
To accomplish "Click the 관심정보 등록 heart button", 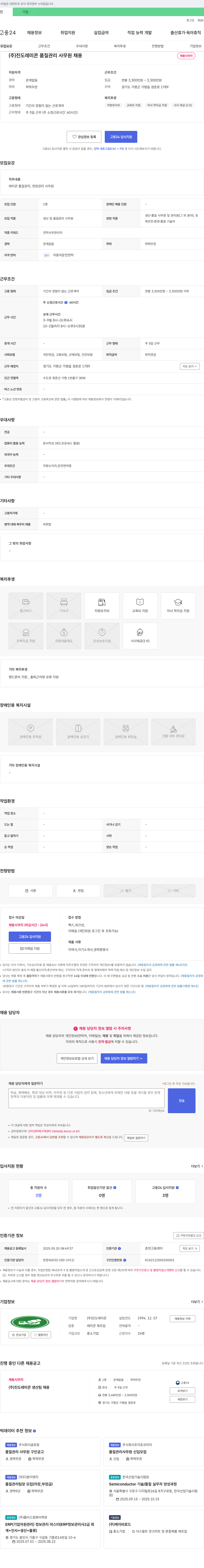I will (x=84, y=137).
